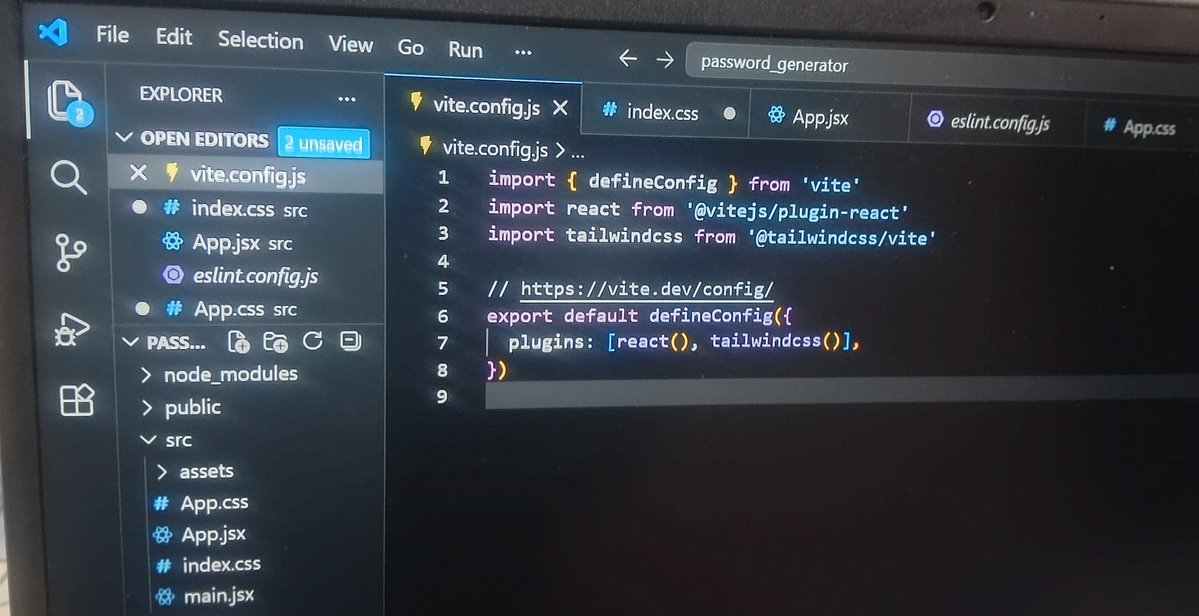Open the Selection menu
Image resolution: width=1199 pixels, height=616 pixels.
click(260, 41)
